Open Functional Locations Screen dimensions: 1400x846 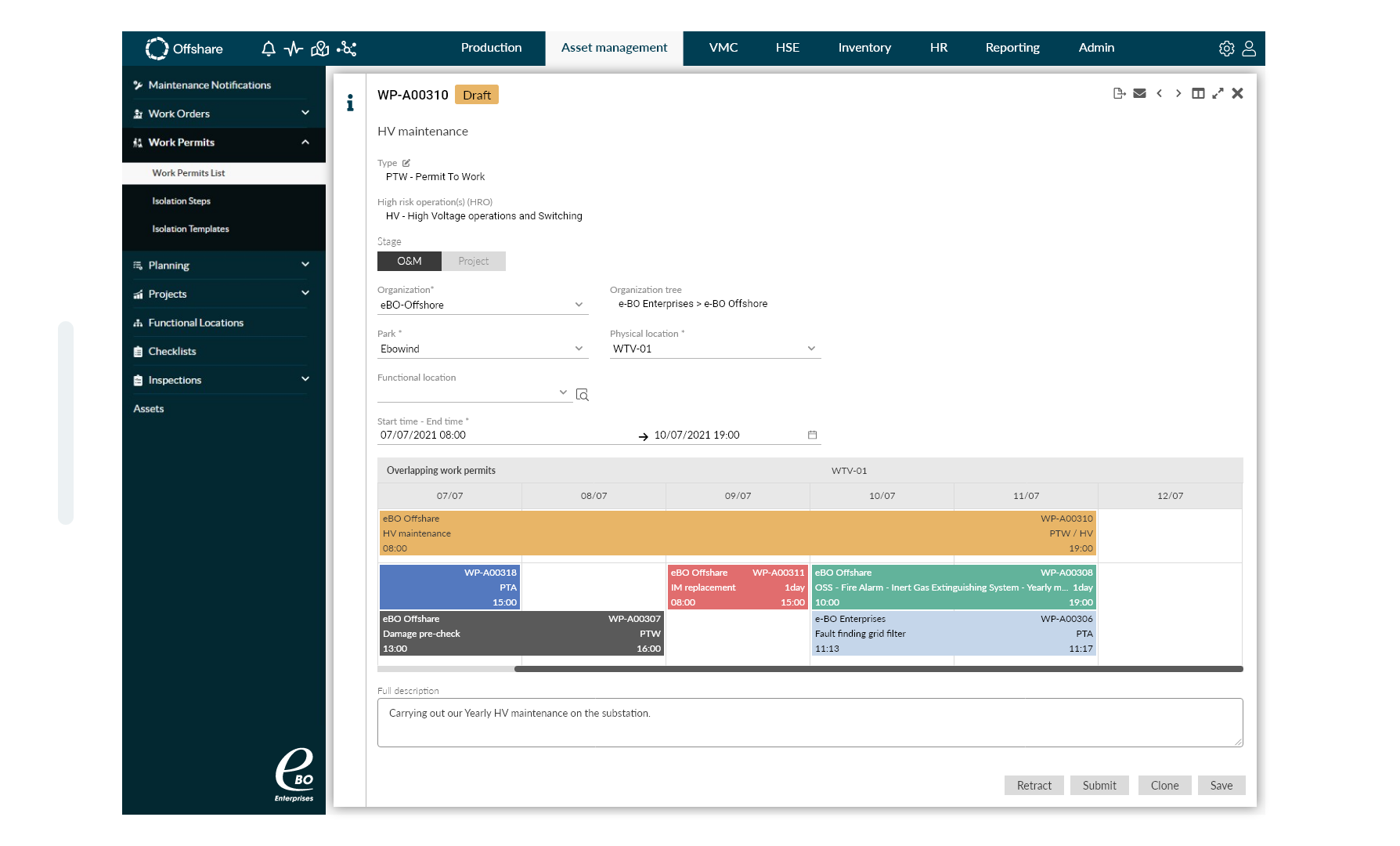(196, 323)
